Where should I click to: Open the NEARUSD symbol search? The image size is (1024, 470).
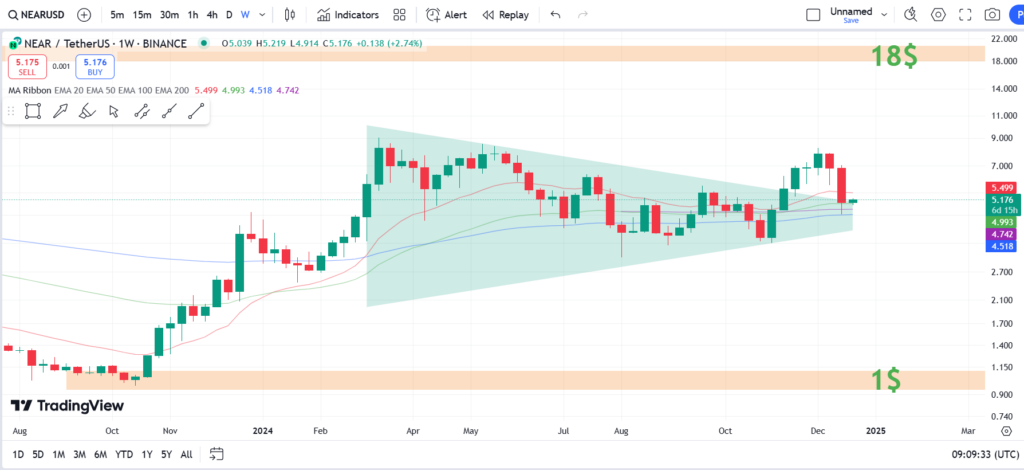[x=40, y=15]
